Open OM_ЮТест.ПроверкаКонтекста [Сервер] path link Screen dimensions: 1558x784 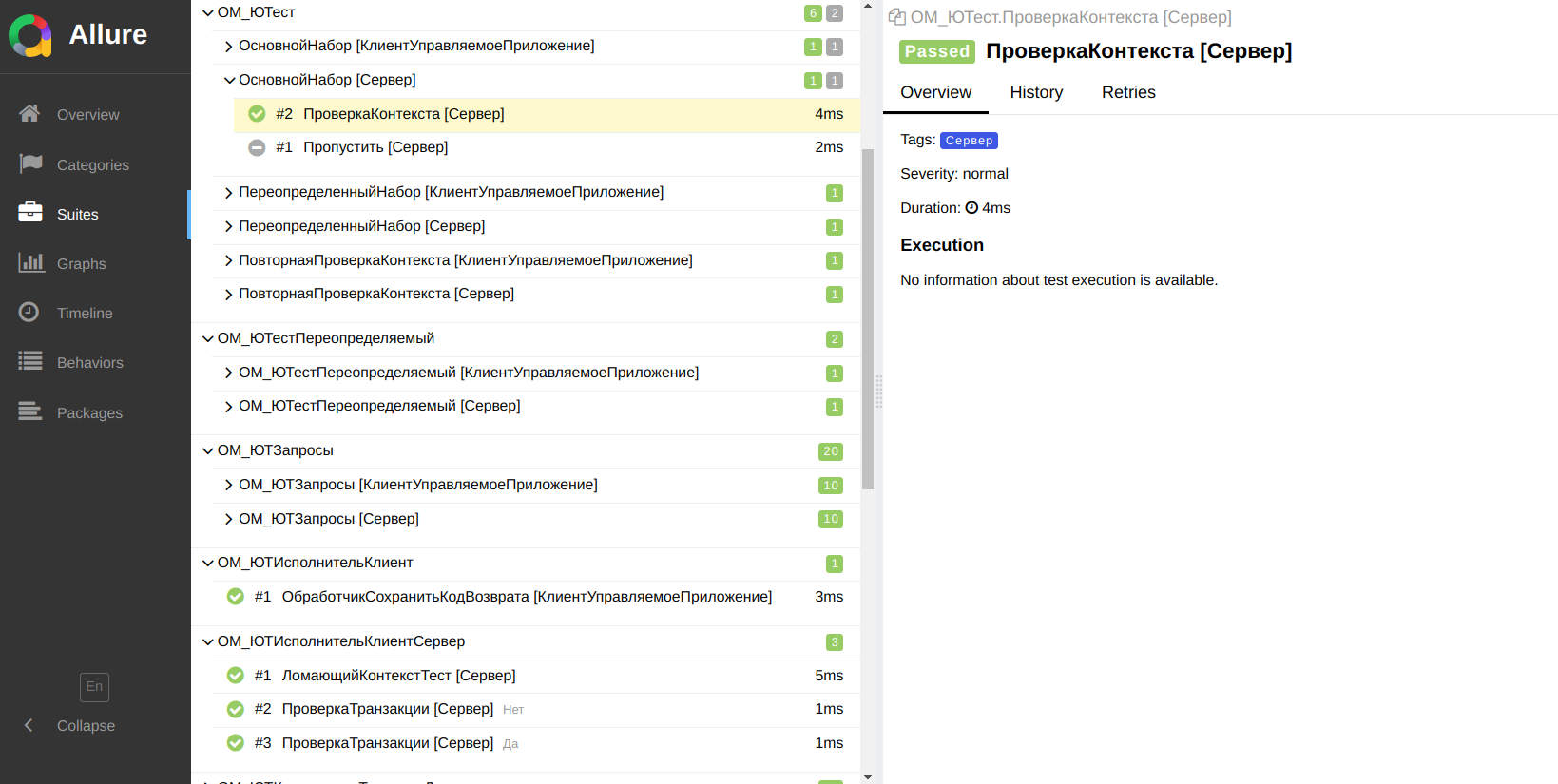pos(1070,17)
